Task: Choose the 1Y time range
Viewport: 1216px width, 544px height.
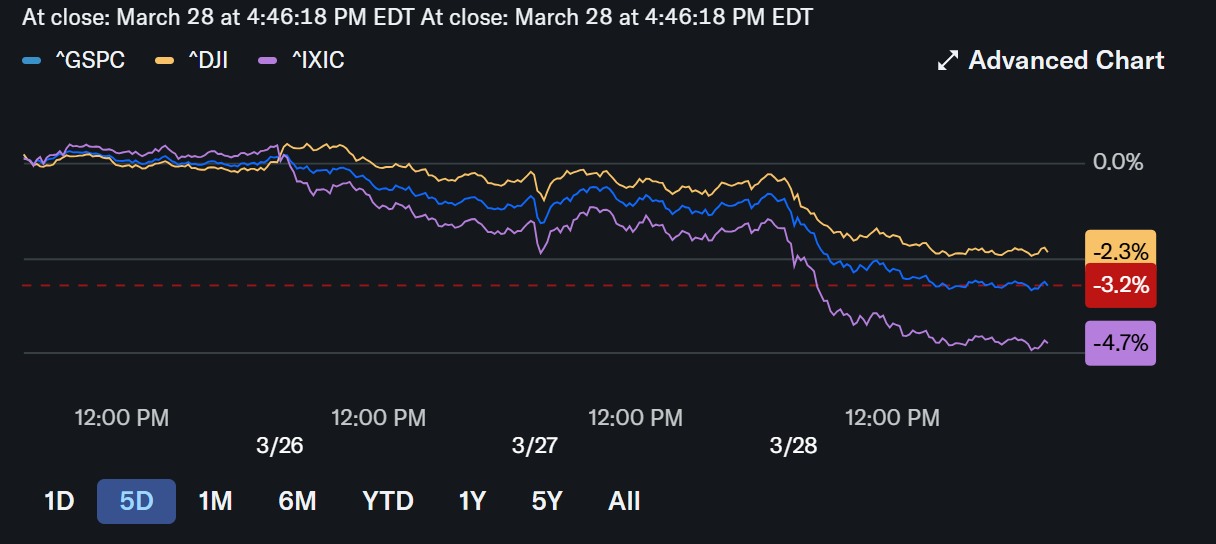Action: (x=472, y=502)
